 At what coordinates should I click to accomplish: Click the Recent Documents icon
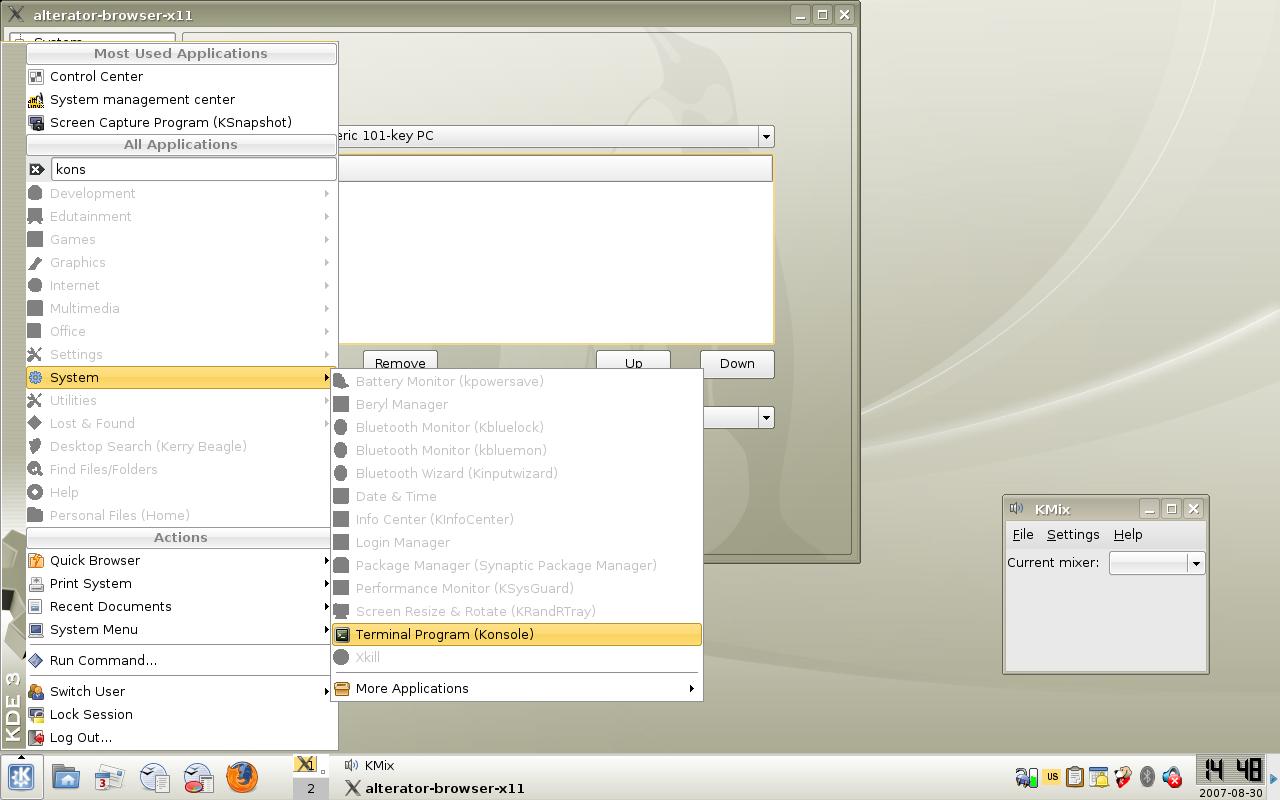(36, 606)
